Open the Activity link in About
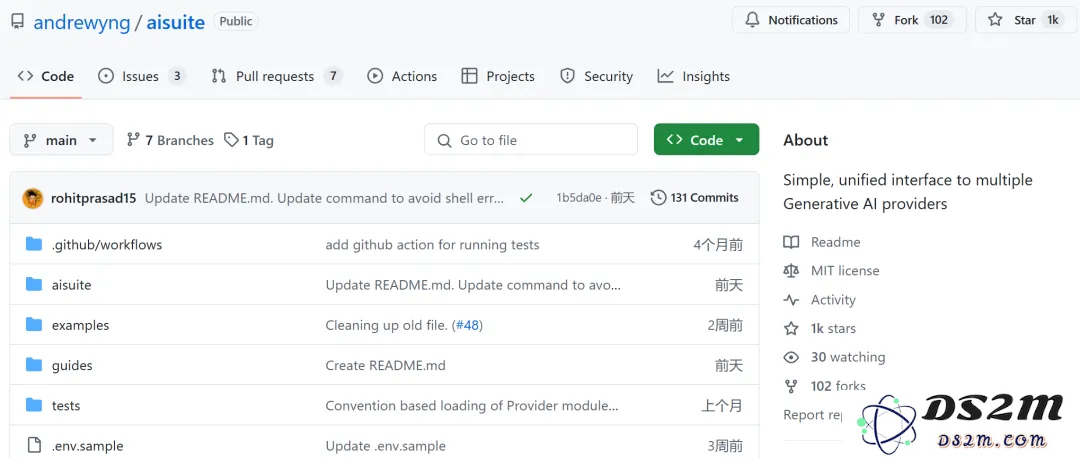Viewport: 1080px width, 458px height. pos(833,300)
